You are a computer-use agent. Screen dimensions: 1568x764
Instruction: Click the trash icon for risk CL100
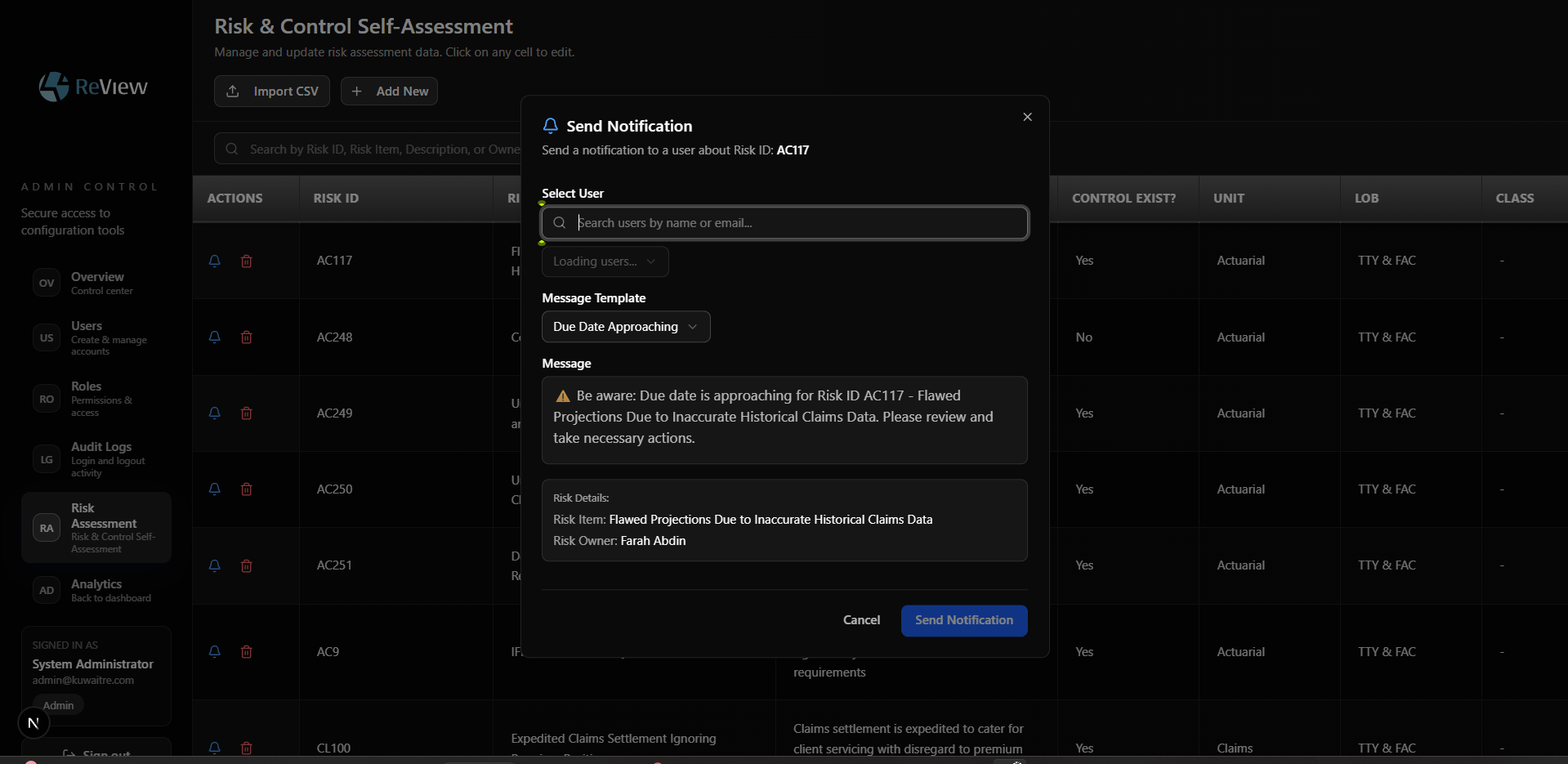point(246,748)
